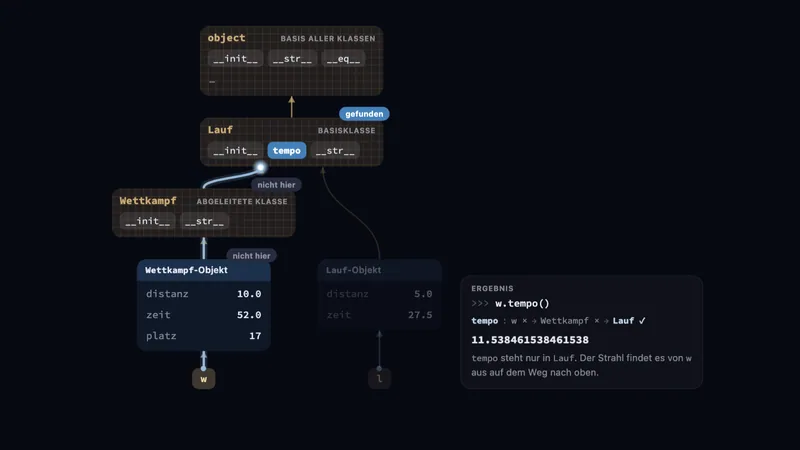
Task: Click the arrow from l to Lauf-Objekt
Action: point(379,349)
